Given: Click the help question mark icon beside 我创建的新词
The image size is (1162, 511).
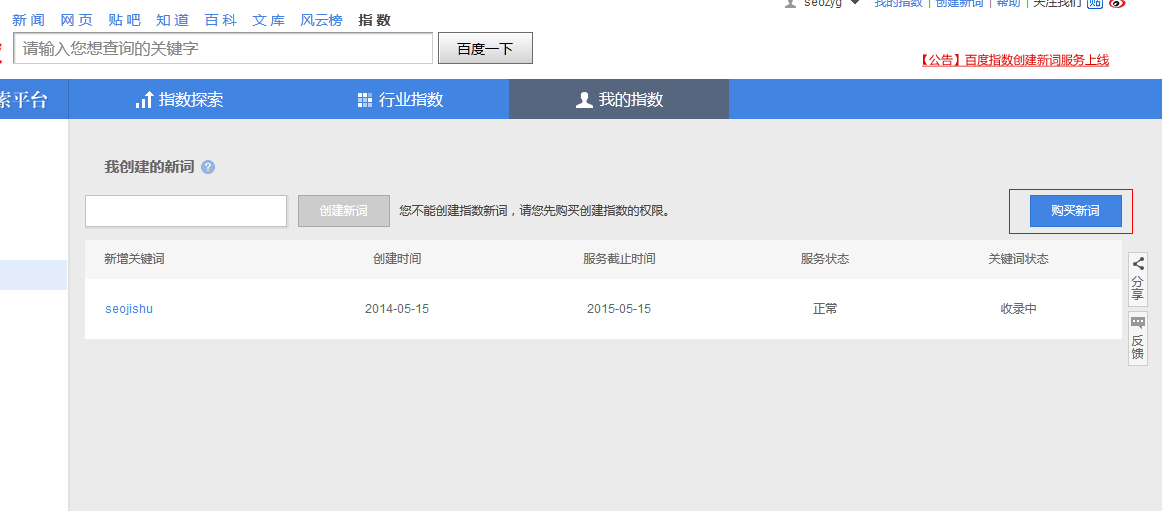Looking at the screenshot, I should coord(208,167).
